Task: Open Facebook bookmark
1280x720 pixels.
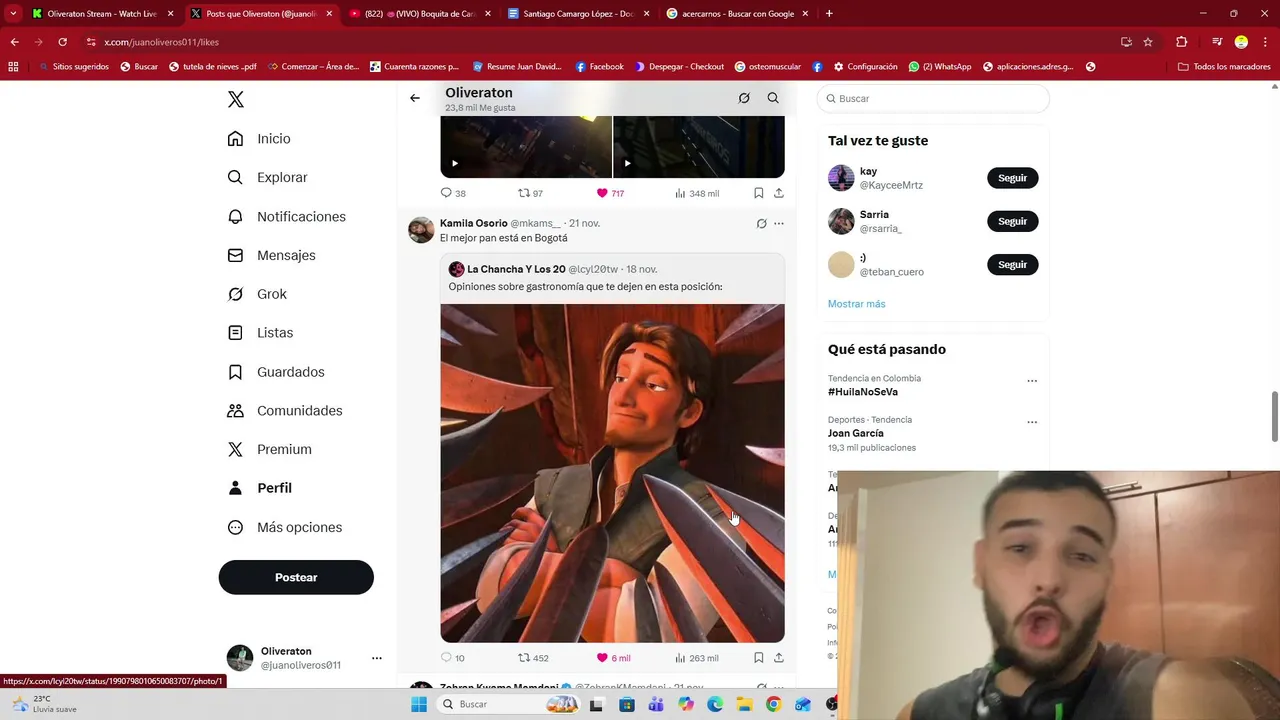Action: (599, 67)
